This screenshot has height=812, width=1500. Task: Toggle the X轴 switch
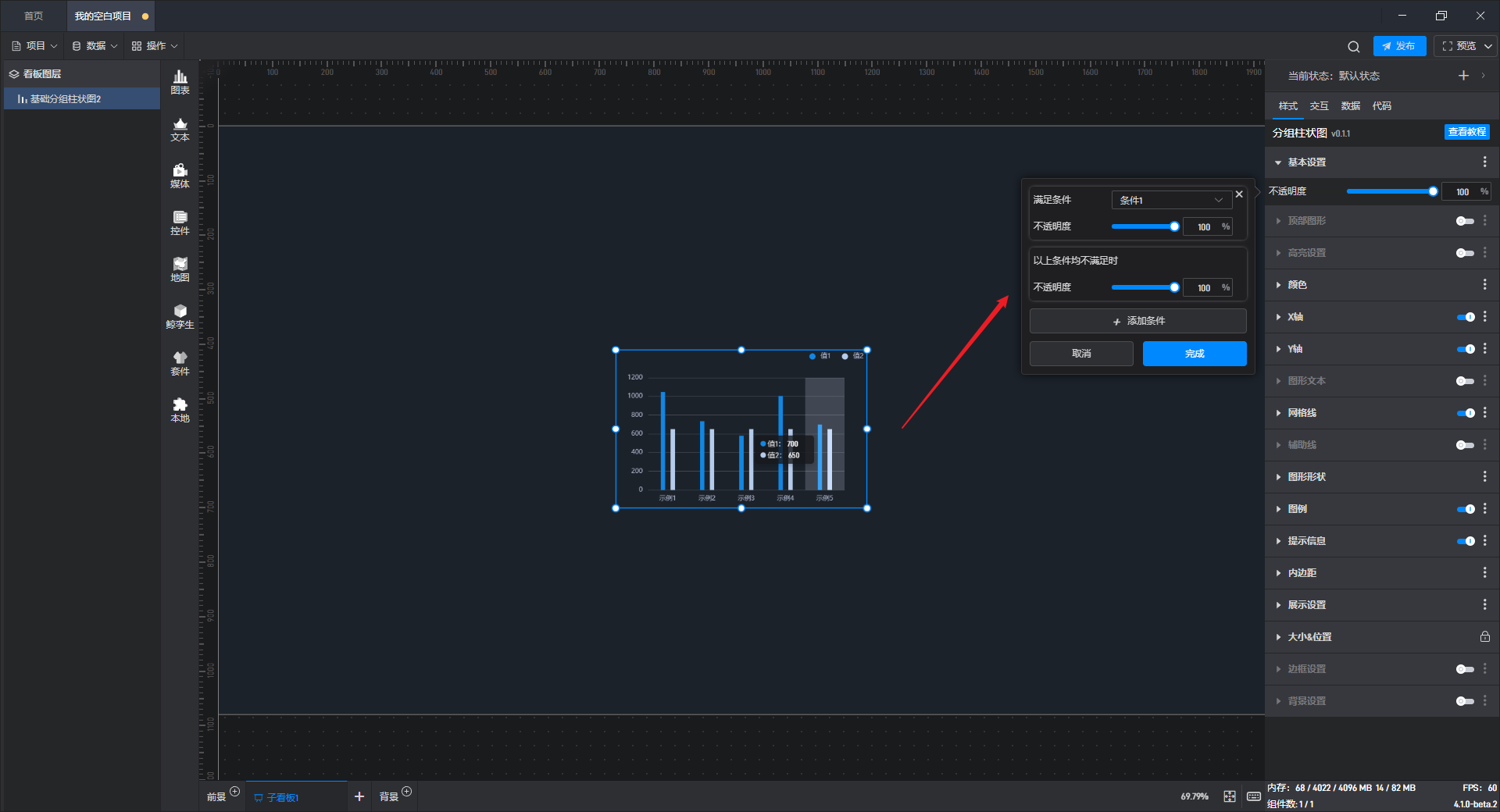tap(1466, 317)
